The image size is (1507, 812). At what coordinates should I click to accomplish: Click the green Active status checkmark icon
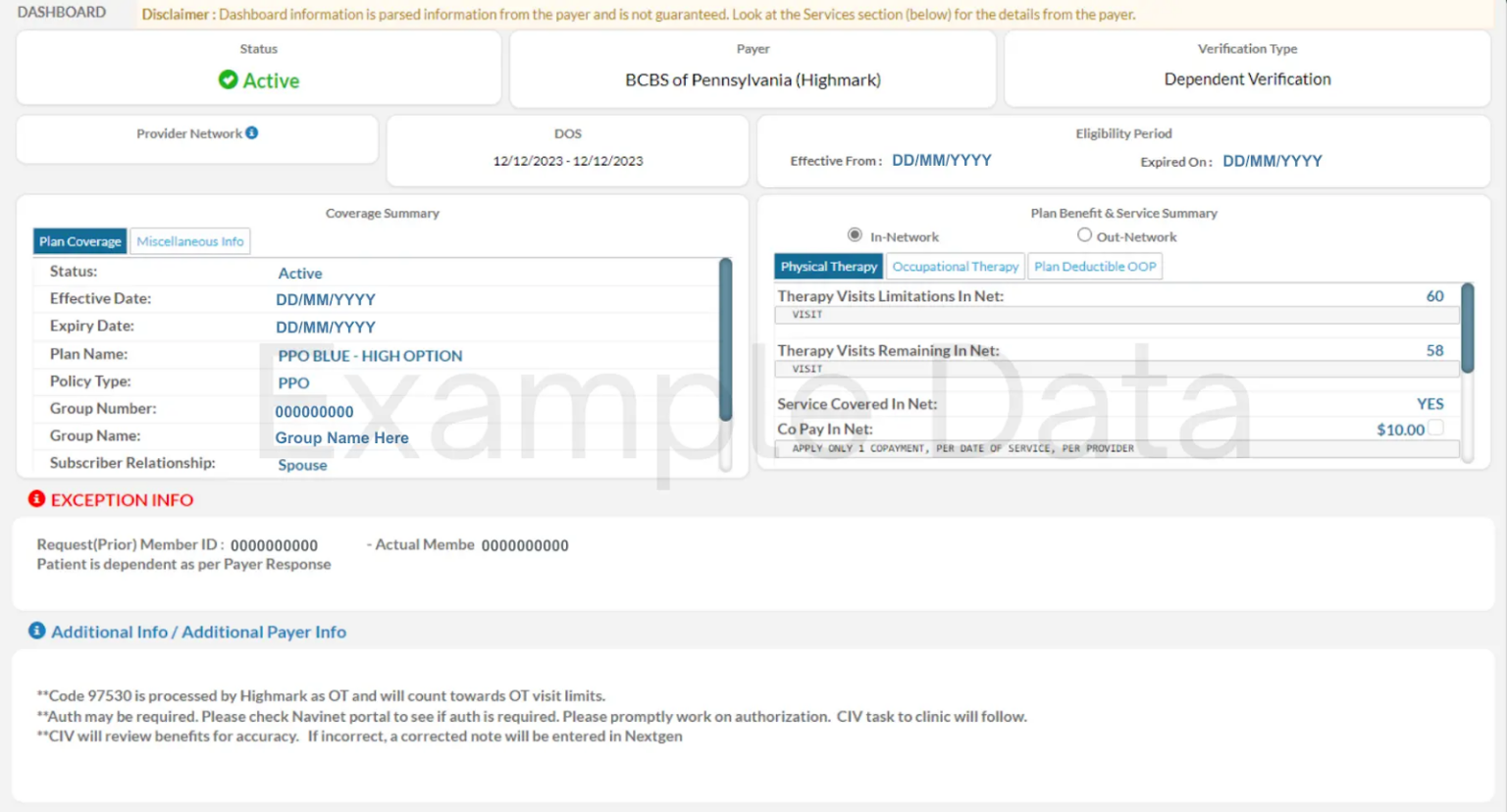pos(228,79)
